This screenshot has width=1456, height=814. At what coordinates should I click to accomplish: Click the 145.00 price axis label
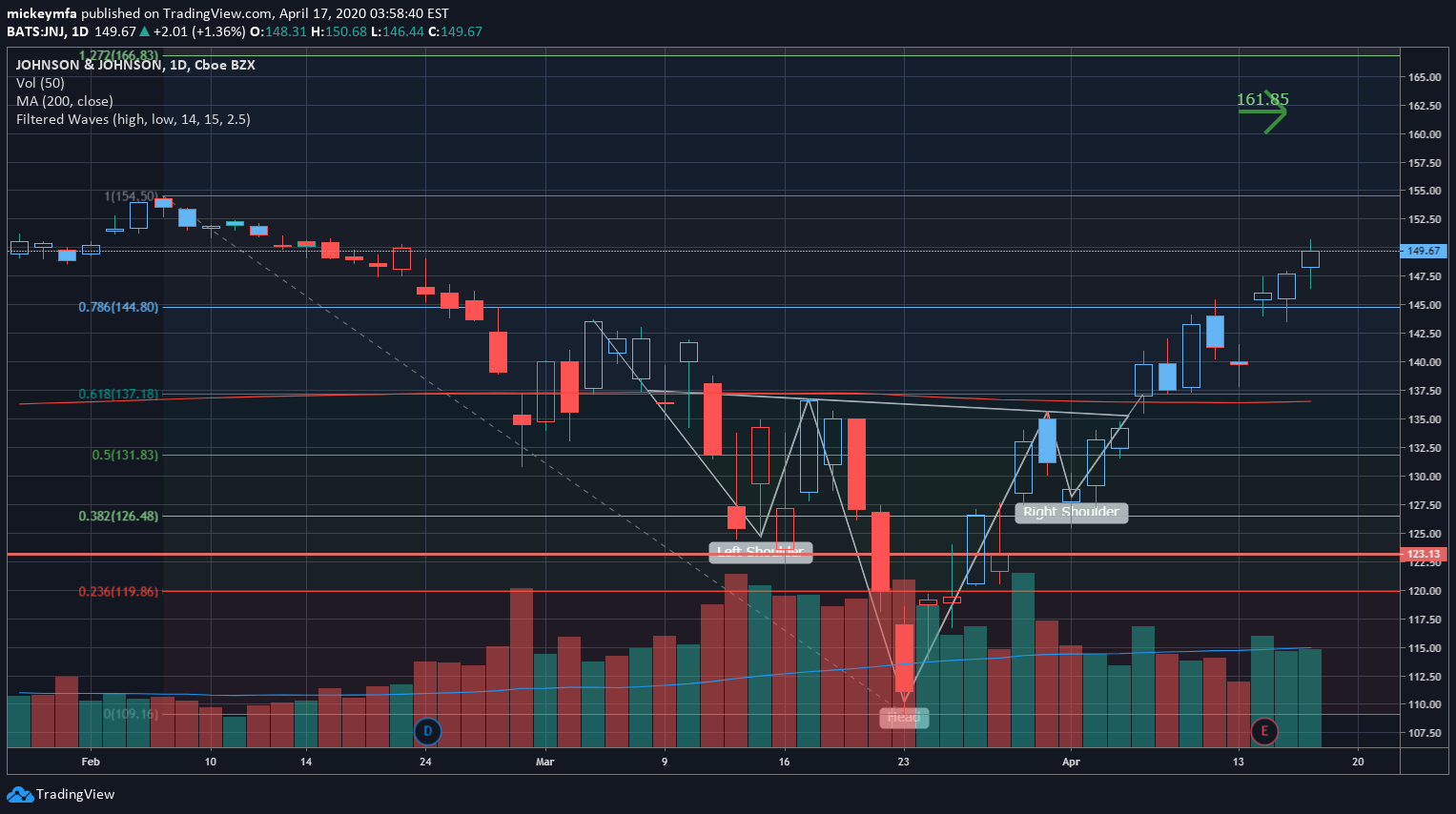[x=1424, y=305]
